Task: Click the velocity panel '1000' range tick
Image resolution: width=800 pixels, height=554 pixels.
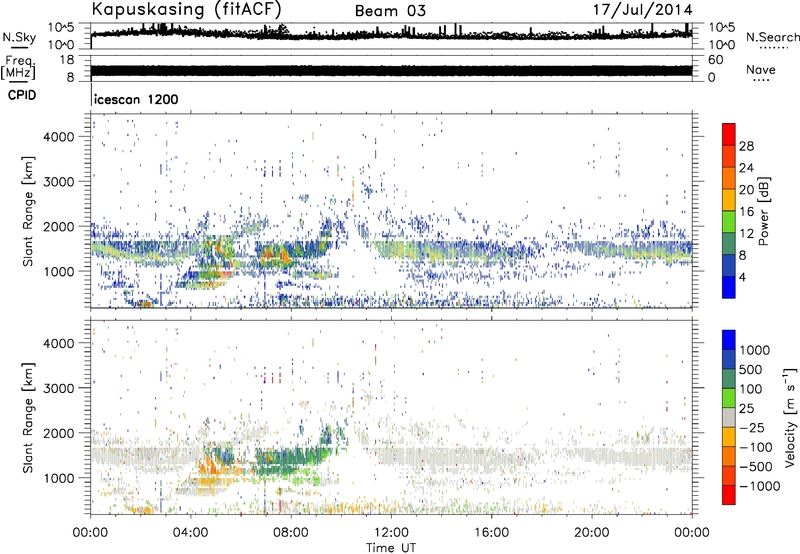Action: pos(59,478)
